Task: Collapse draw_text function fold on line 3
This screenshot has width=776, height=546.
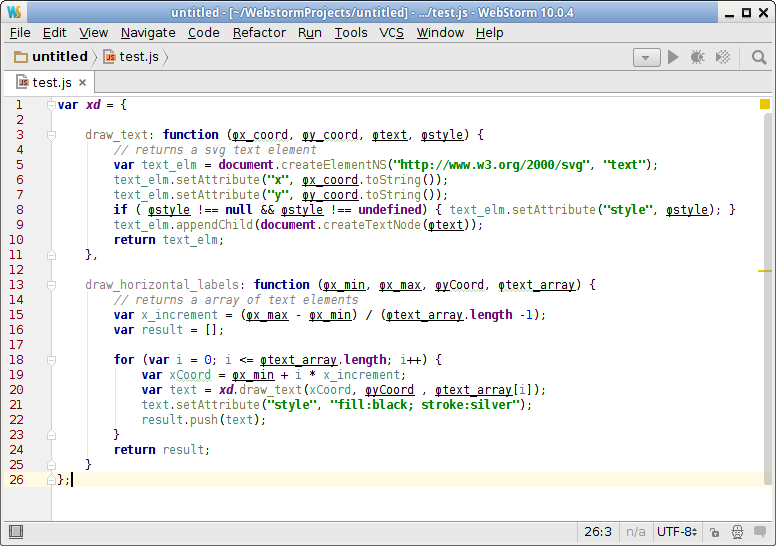Action: (x=51, y=135)
